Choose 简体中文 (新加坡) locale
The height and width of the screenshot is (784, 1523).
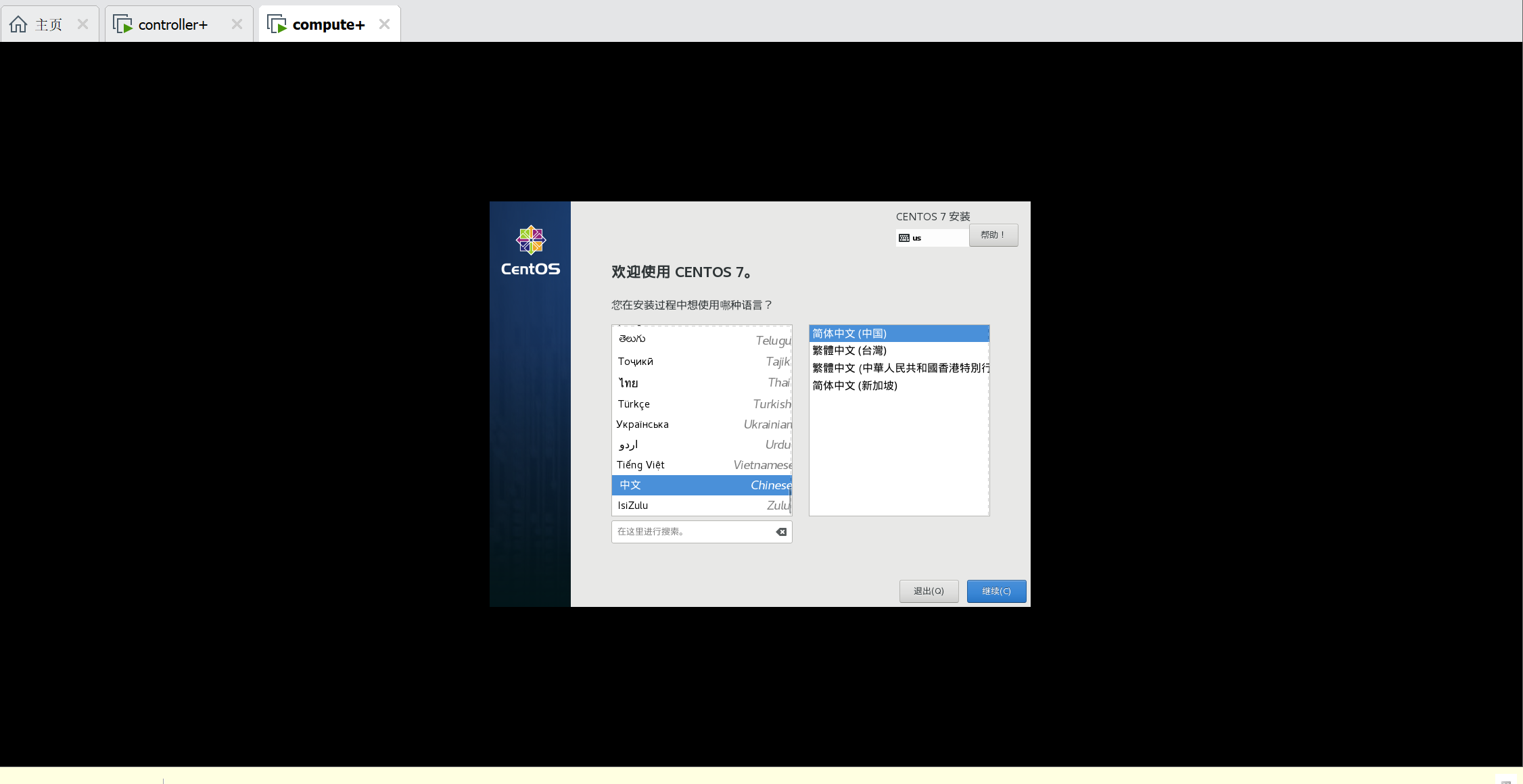899,385
